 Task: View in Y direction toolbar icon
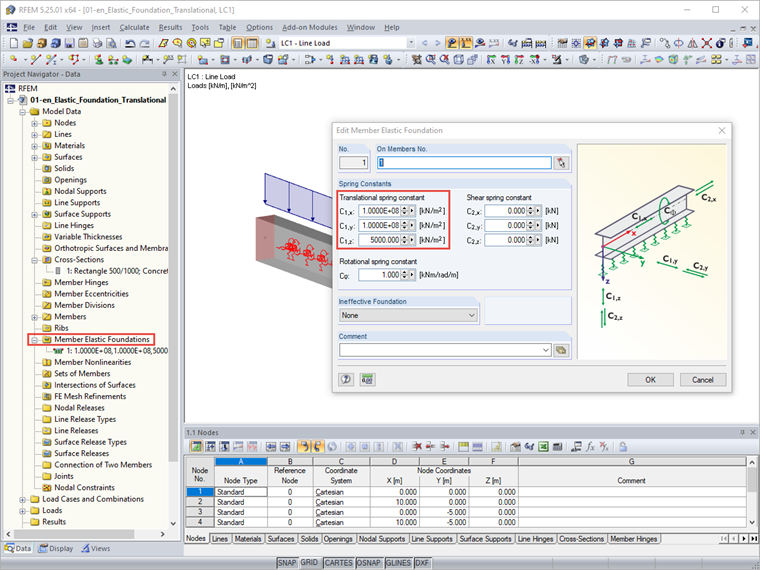click(x=505, y=60)
